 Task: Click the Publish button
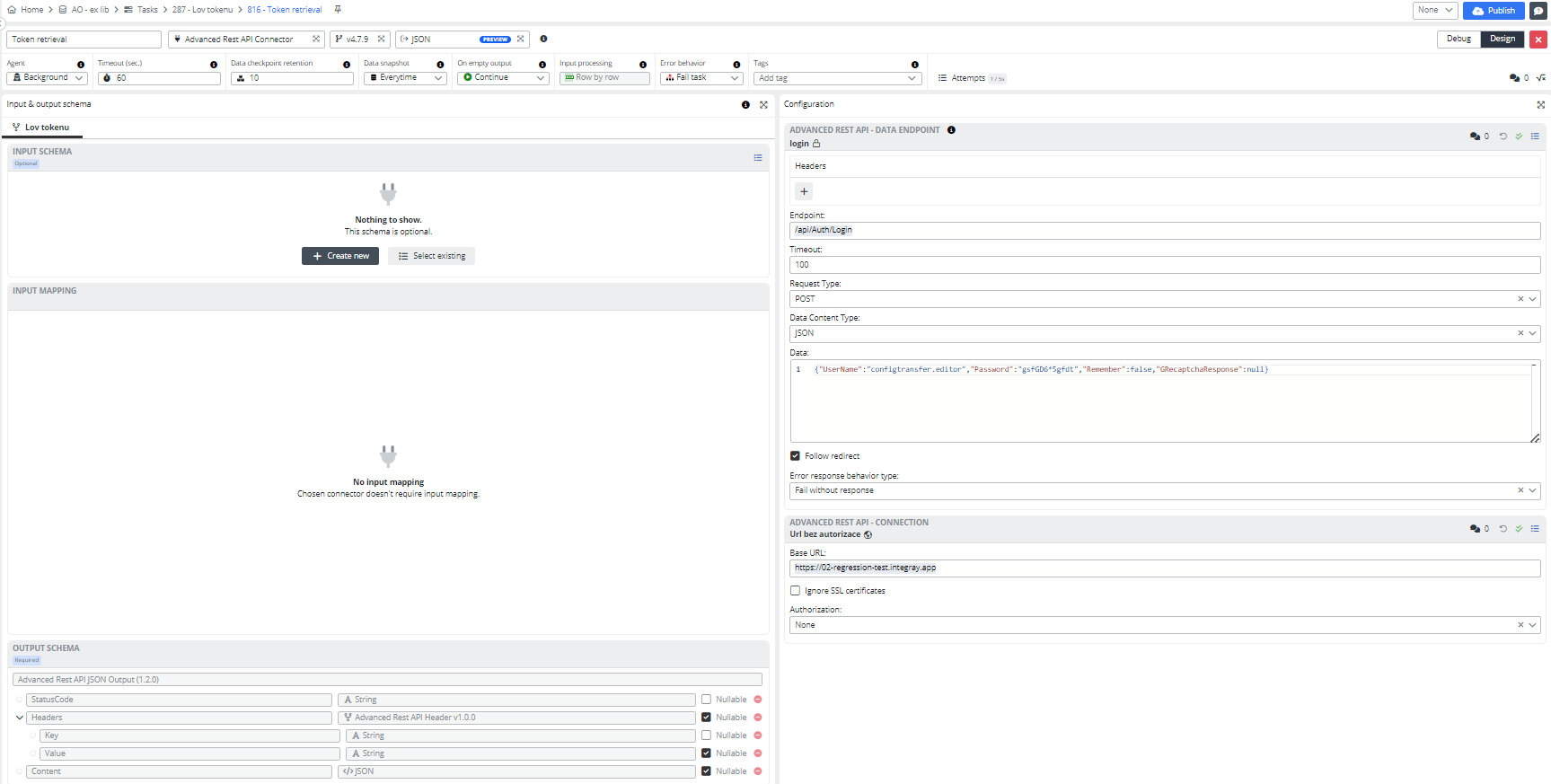[1493, 11]
